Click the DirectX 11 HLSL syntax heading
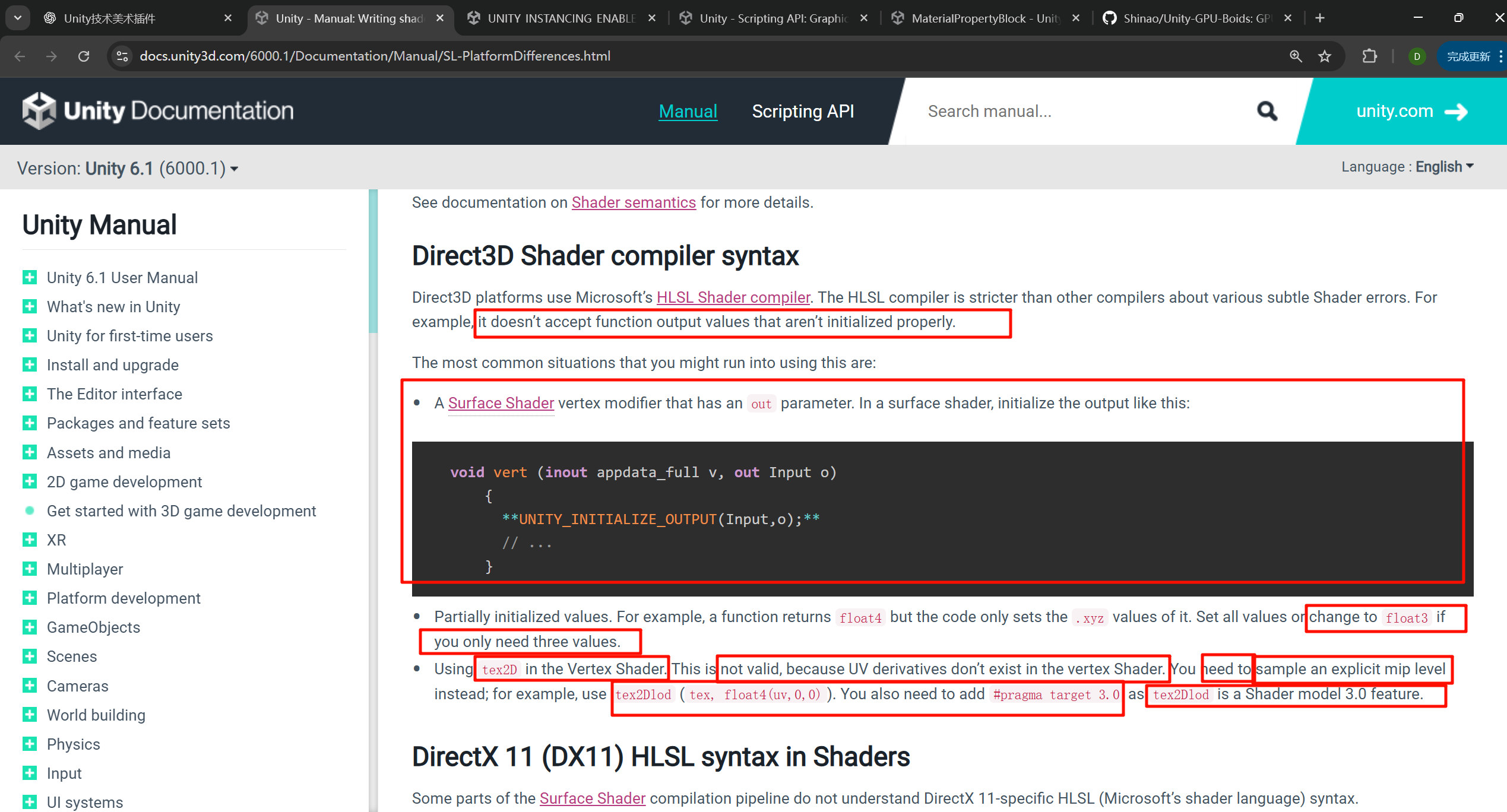Screen dimensions: 1507x812 660,757
